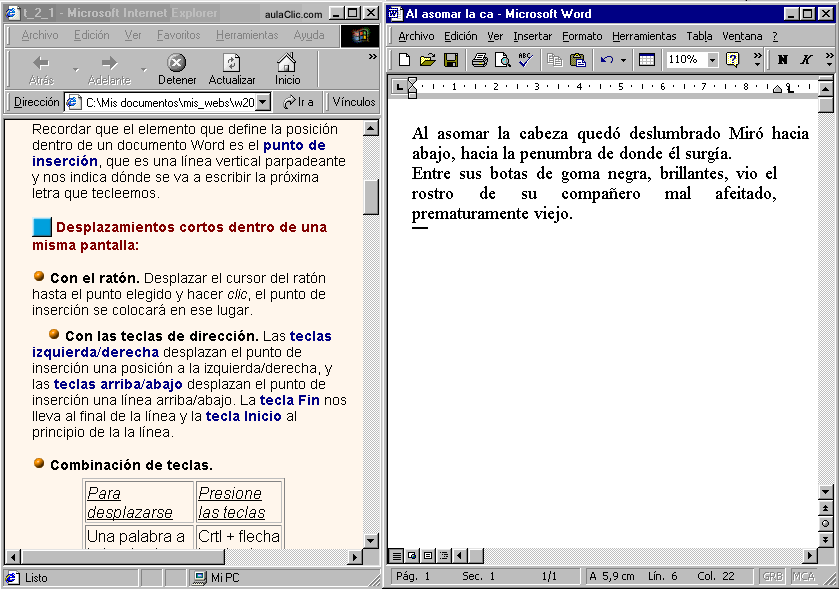Screen dimensions: 839x589
Task: Open the Formato menu in Word
Action: (x=582, y=36)
